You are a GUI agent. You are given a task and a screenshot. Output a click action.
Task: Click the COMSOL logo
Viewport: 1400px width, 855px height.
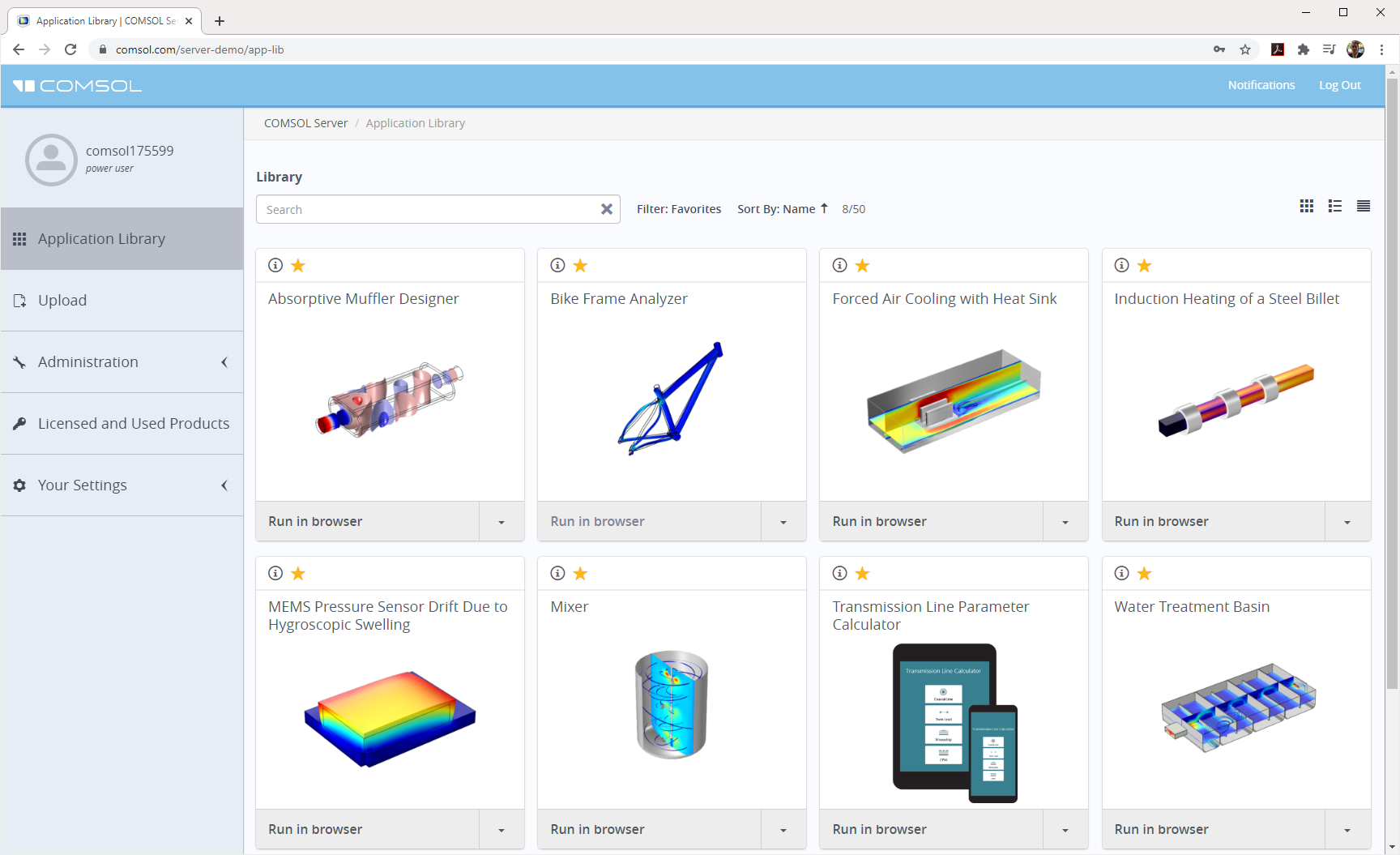click(78, 86)
